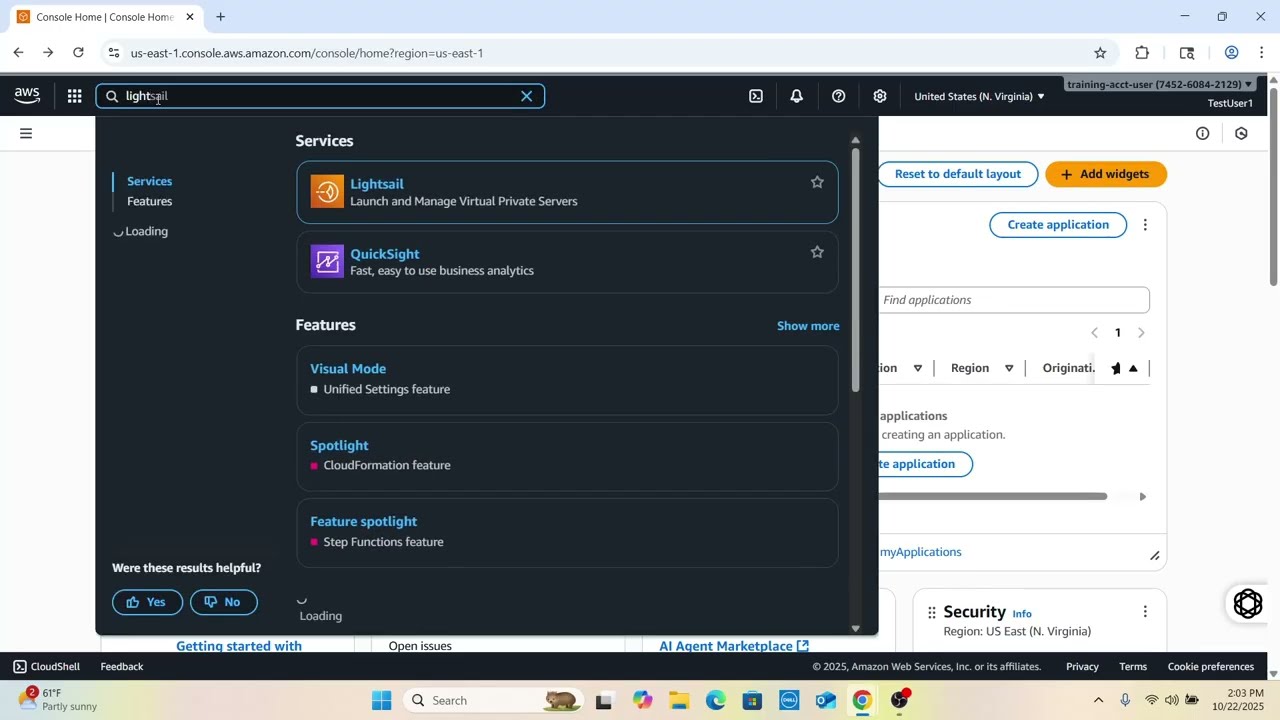Viewport: 1280px width, 720px height.
Task: Open the AI Agent Marketplace link
Action: coord(734,646)
